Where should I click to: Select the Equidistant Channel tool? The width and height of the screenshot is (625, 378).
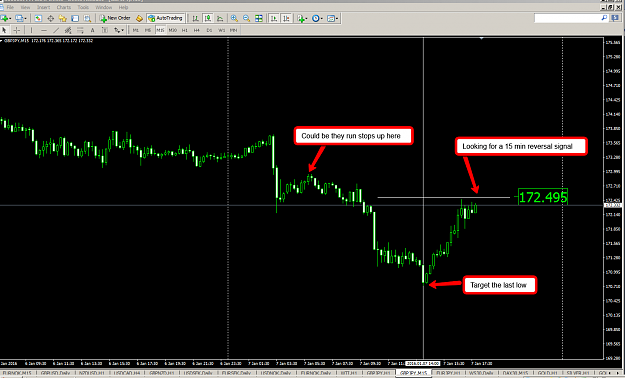click(x=68, y=30)
